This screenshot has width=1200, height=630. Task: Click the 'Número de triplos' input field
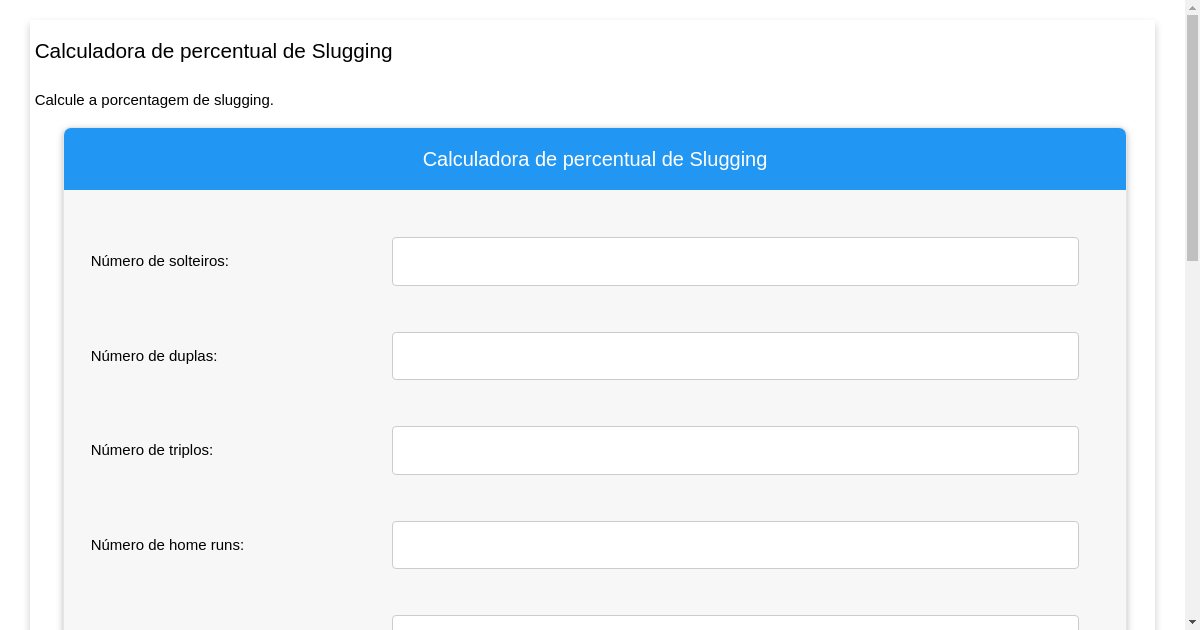[x=735, y=450]
